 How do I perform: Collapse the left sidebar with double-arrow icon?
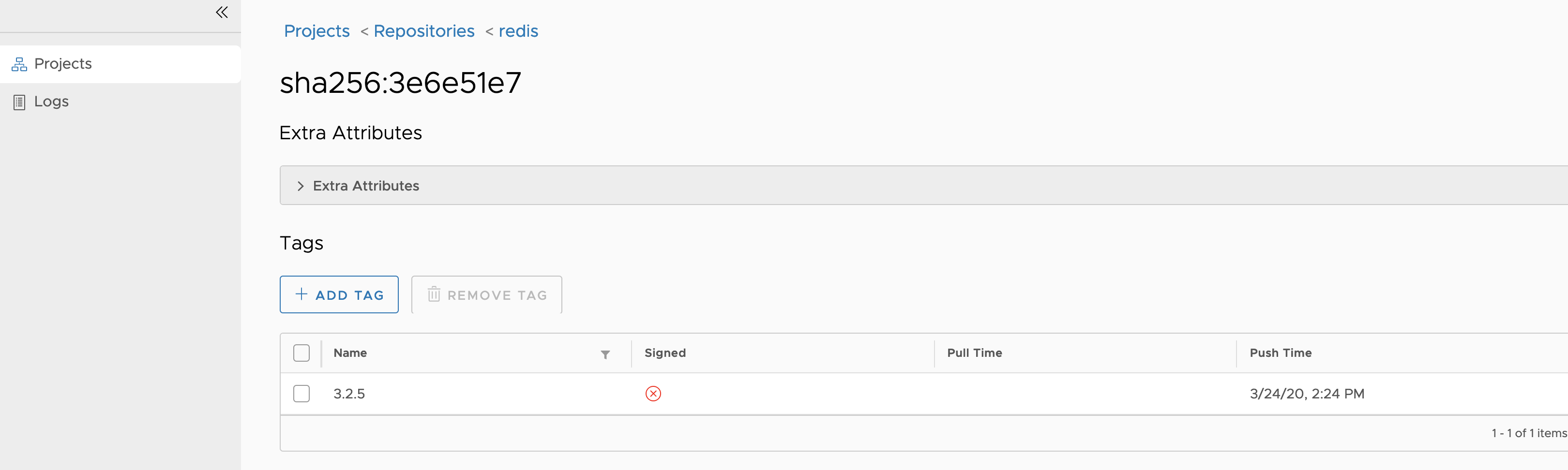point(221,12)
